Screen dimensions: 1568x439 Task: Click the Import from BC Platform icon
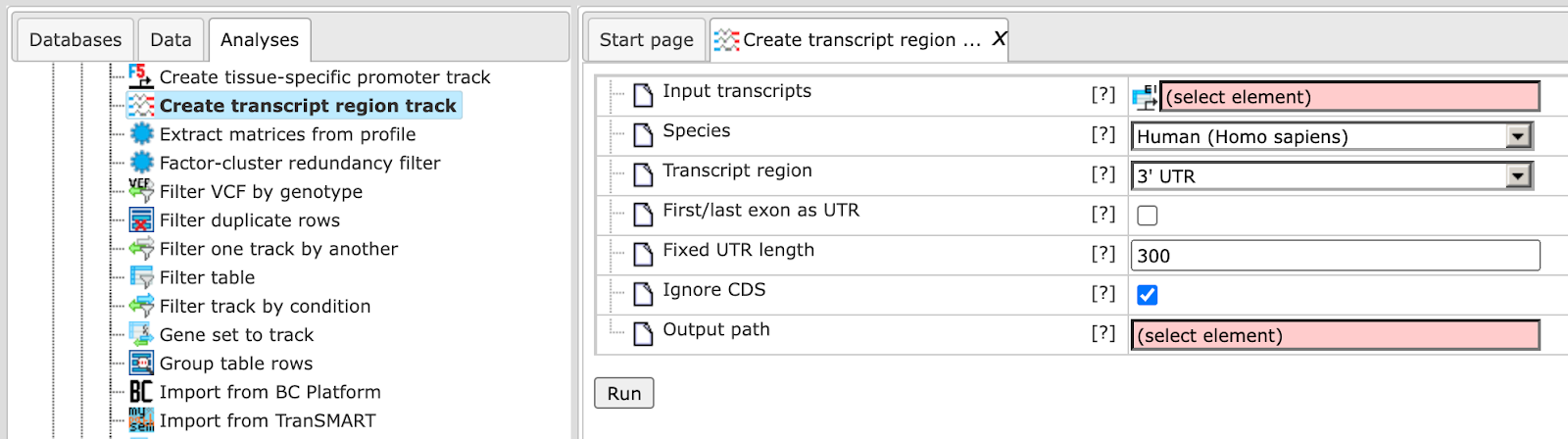[141, 391]
